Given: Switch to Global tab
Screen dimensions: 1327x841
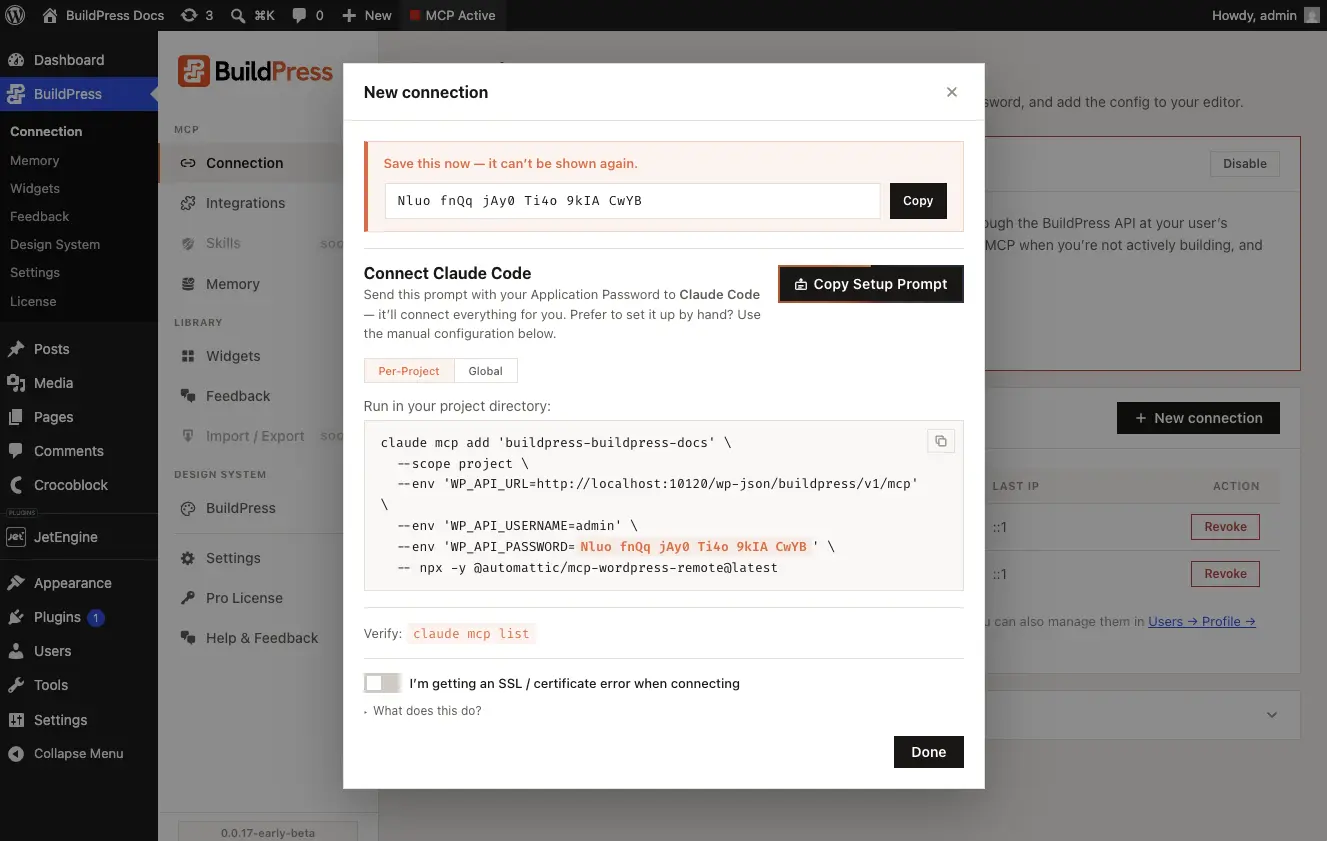Looking at the screenshot, I should click(x=486, y=371).
